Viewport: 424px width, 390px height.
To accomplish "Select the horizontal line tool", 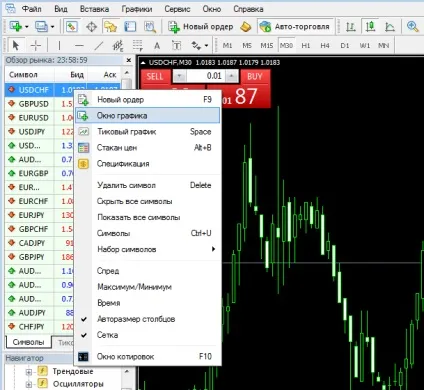I will click(x=79, y=45).
